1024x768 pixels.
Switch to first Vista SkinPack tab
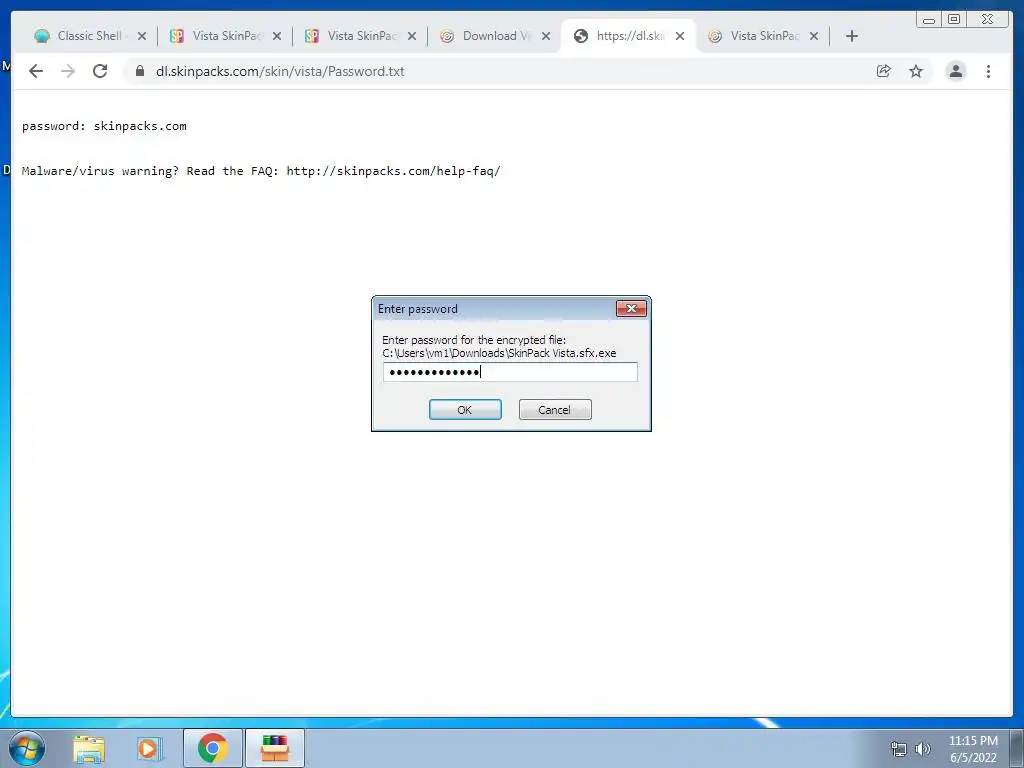[x=225, y=36]
